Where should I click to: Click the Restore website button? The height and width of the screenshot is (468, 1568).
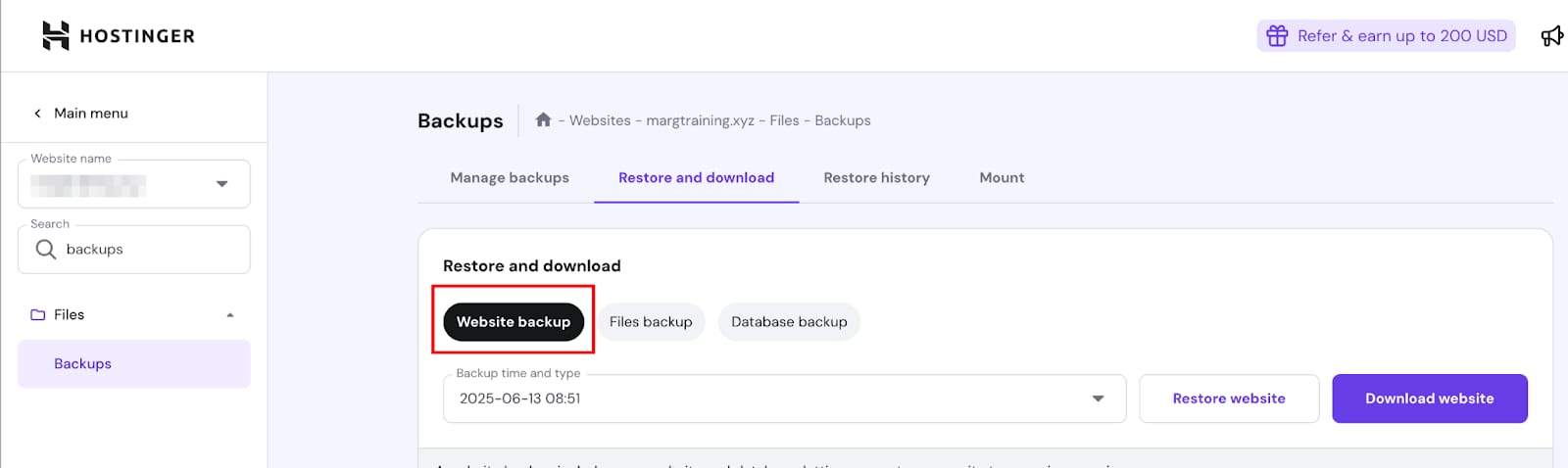pyautogui.click(x=1228, y=398)
